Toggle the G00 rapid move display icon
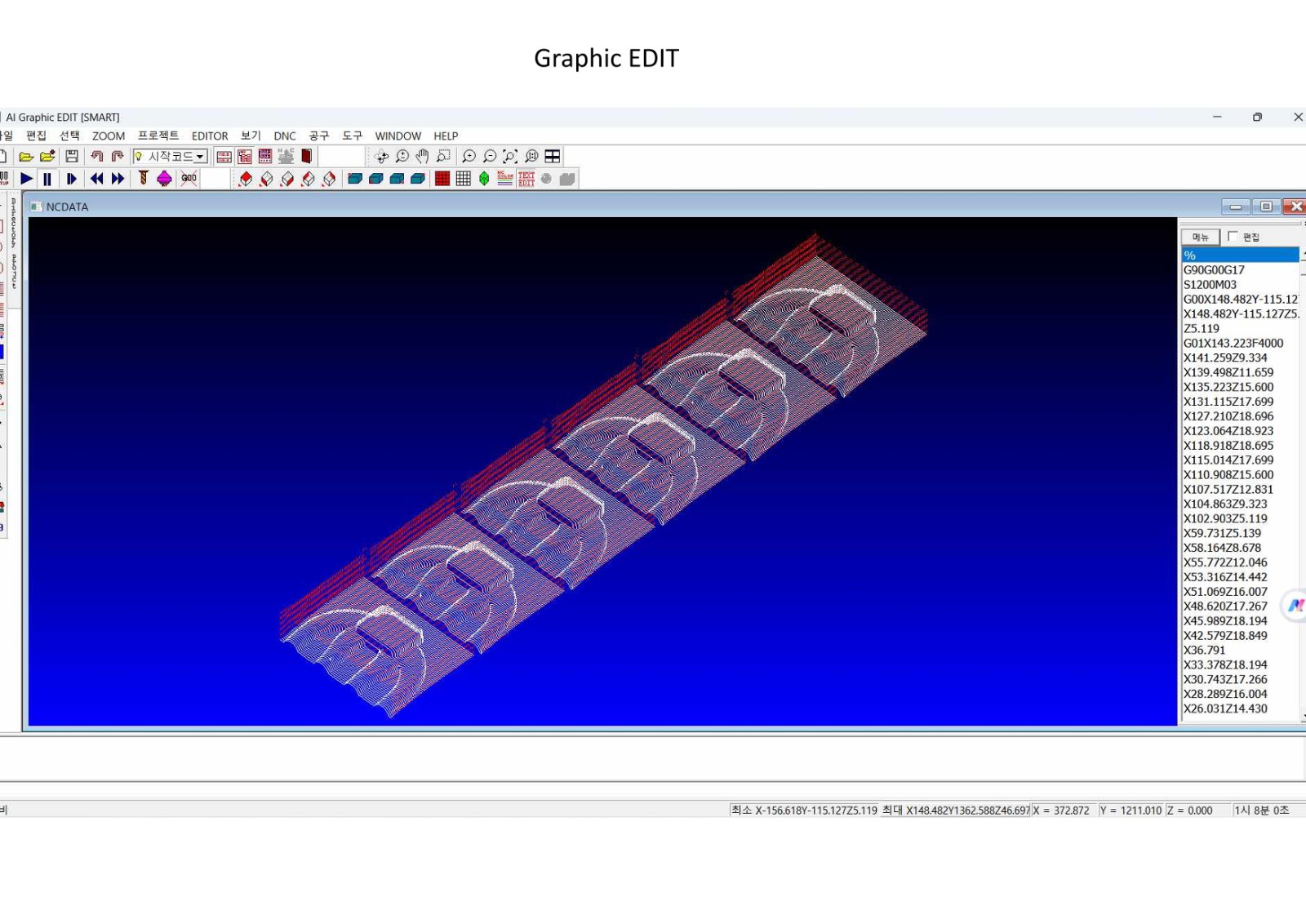 [189, 179]
